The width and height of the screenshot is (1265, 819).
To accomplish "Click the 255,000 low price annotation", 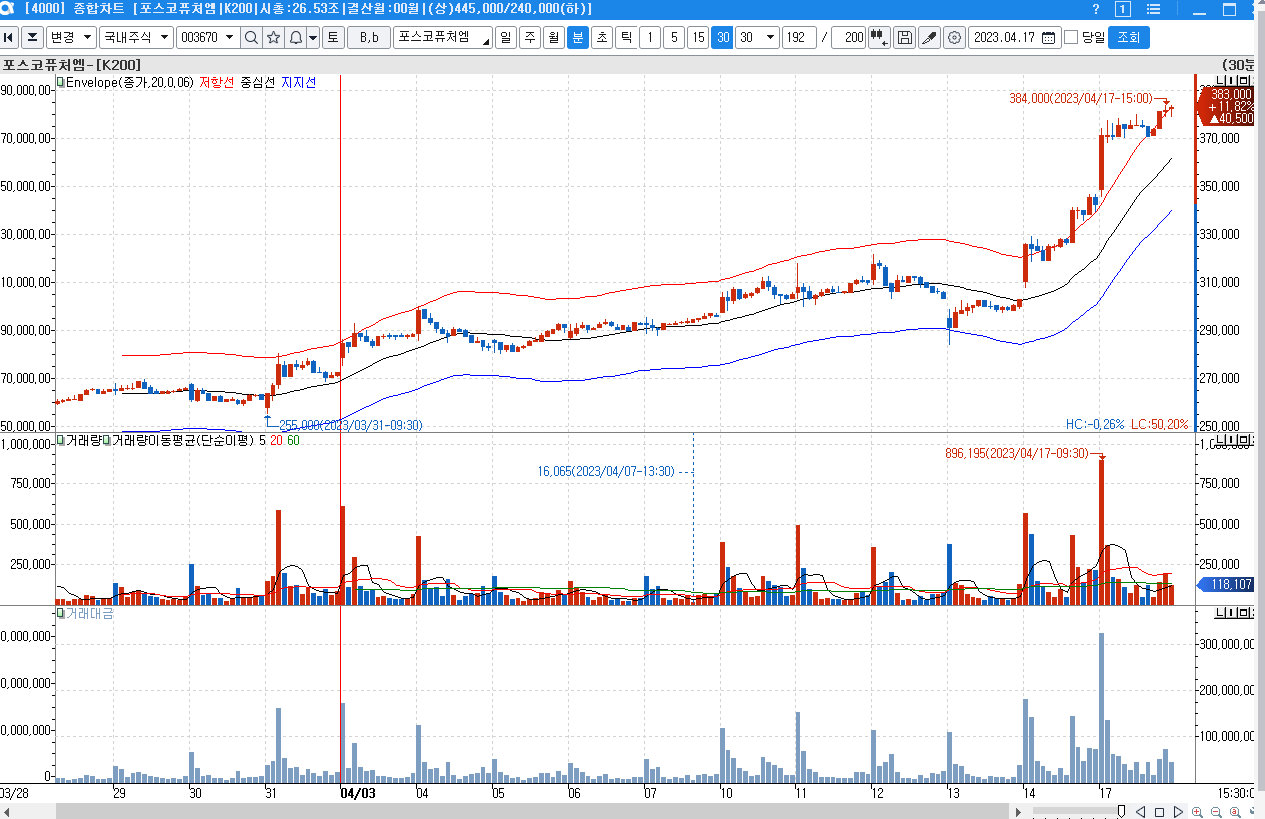I will click(350, 425).
